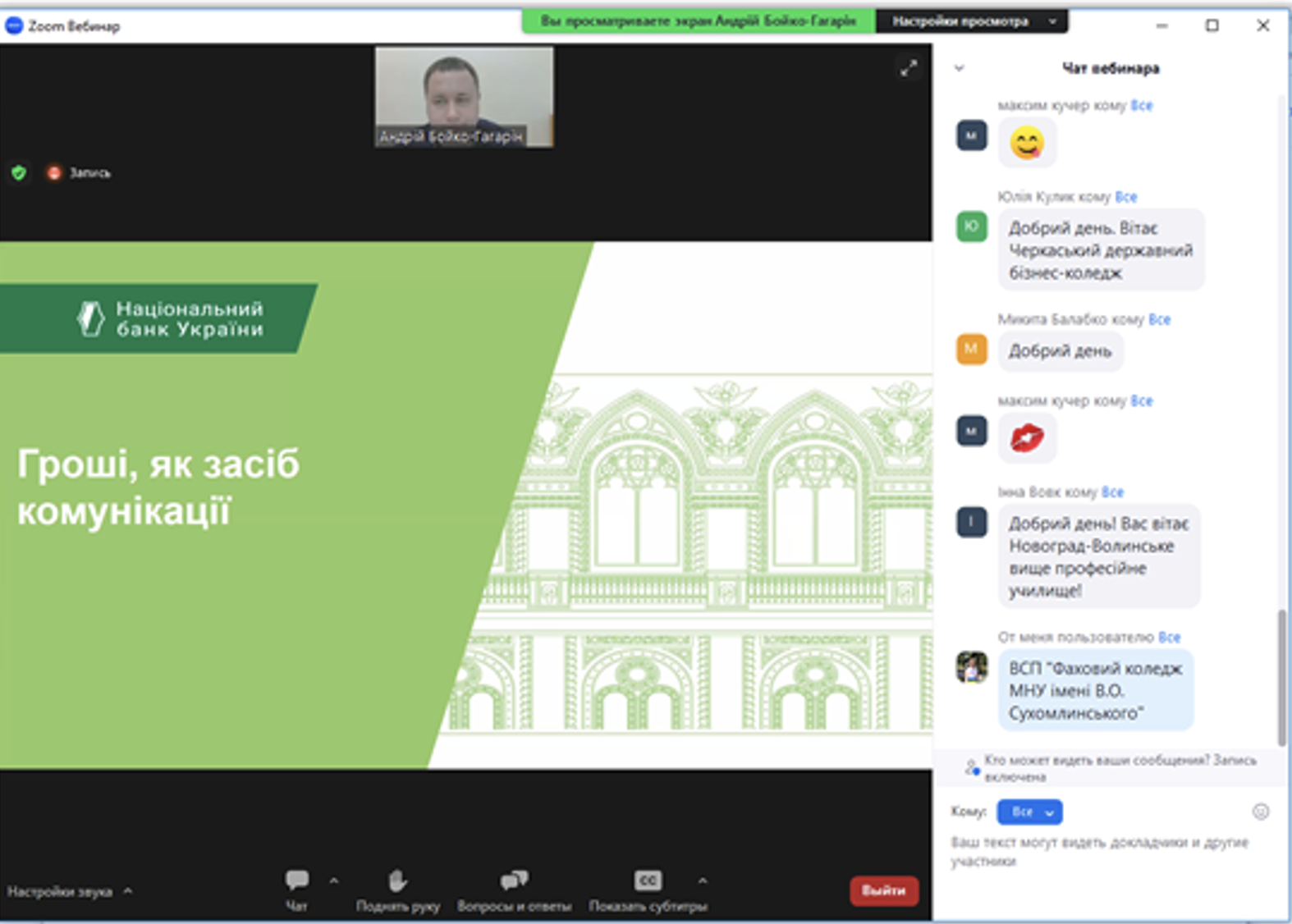Screen dimensions: 1292x924
Task: Click Все link in Інна Вовк header
Action: [x=1112, y=492]
